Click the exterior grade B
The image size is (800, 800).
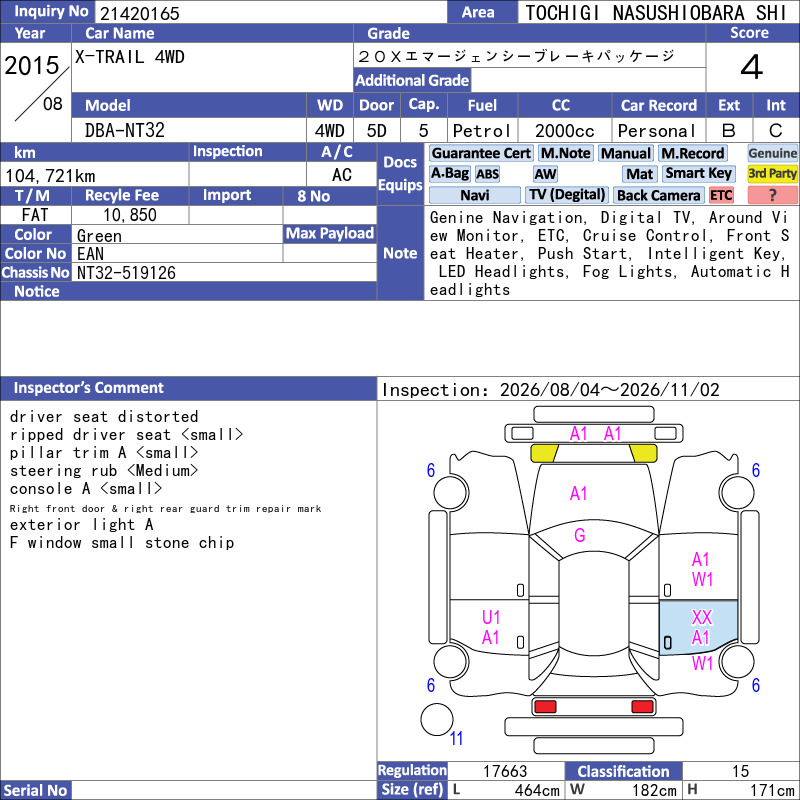coord(729,131)
